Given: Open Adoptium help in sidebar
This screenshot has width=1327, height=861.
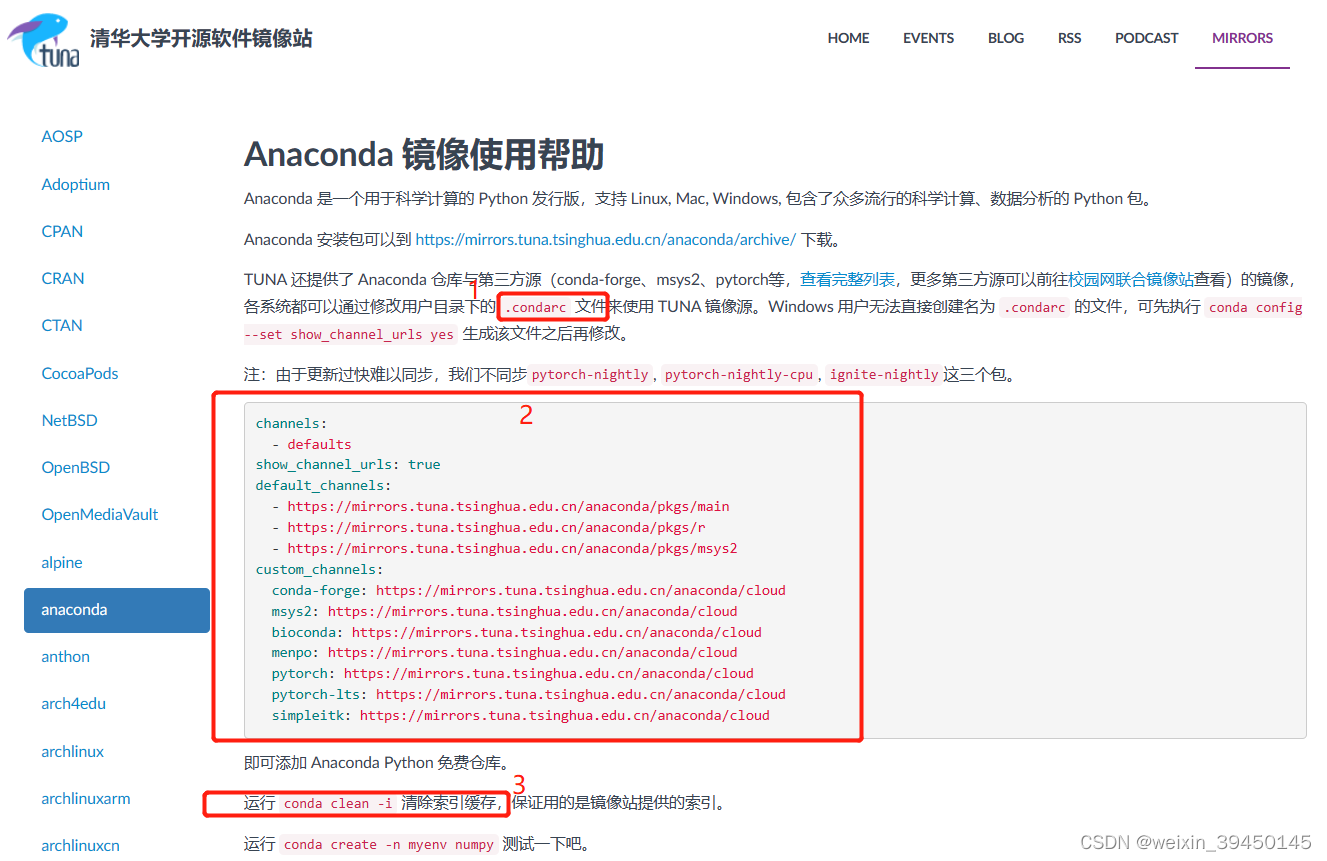Looking at the screenshot, I should (75, 184).
